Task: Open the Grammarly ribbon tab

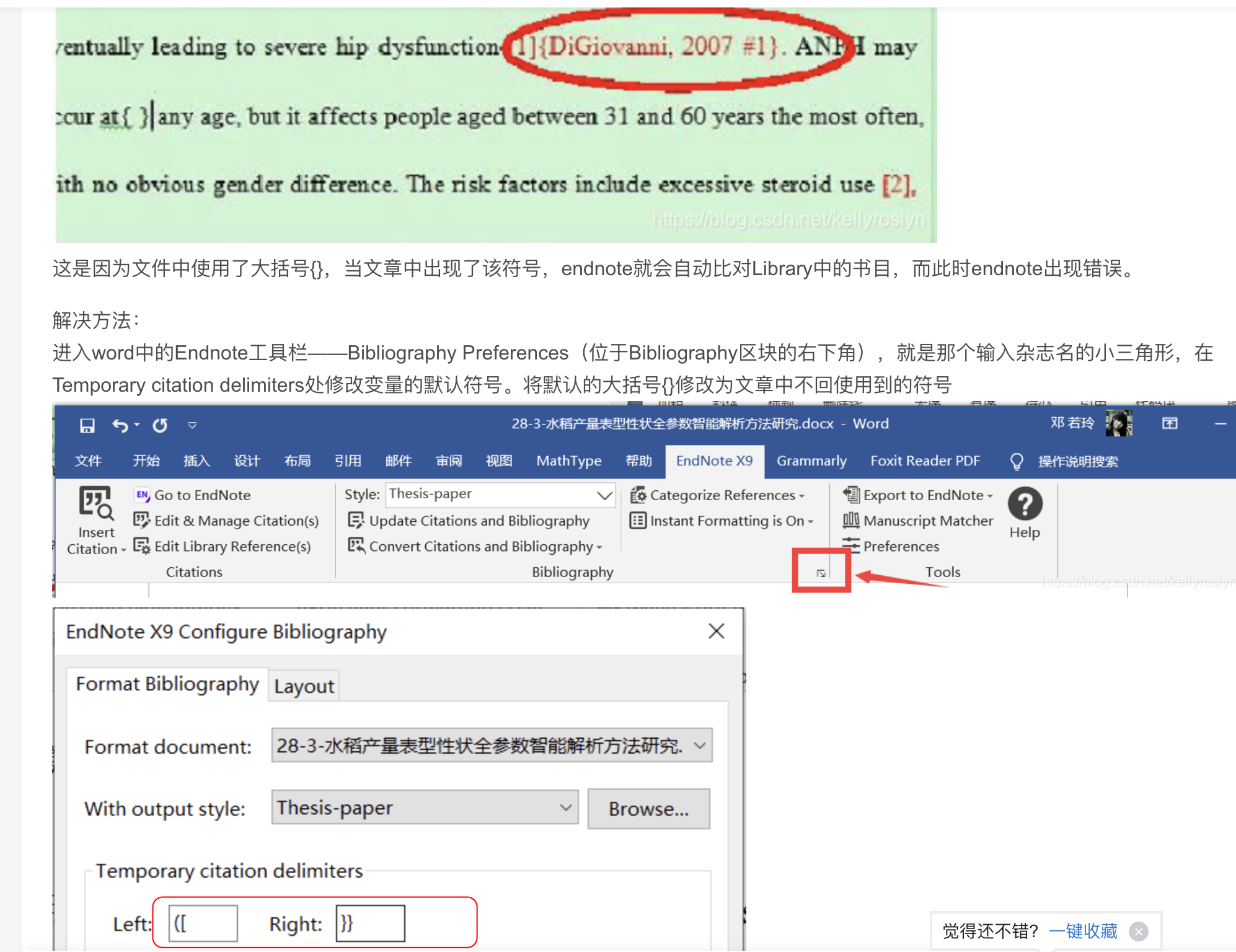Action: [811, 461]
